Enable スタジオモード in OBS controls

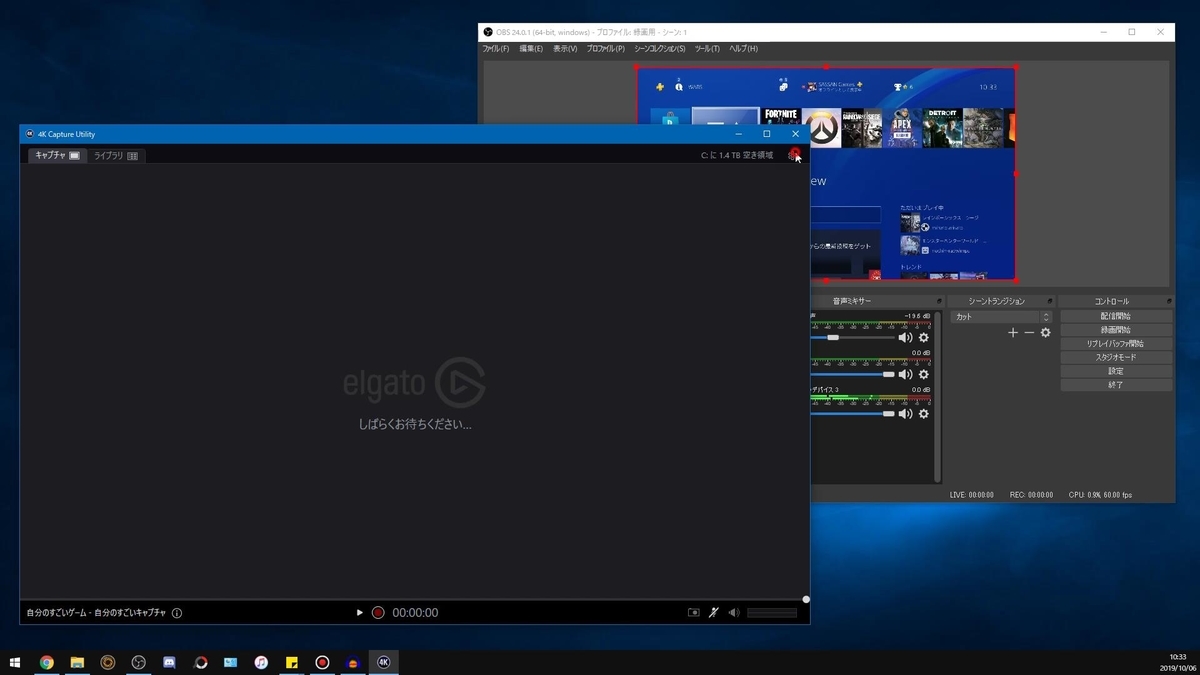1116,357
